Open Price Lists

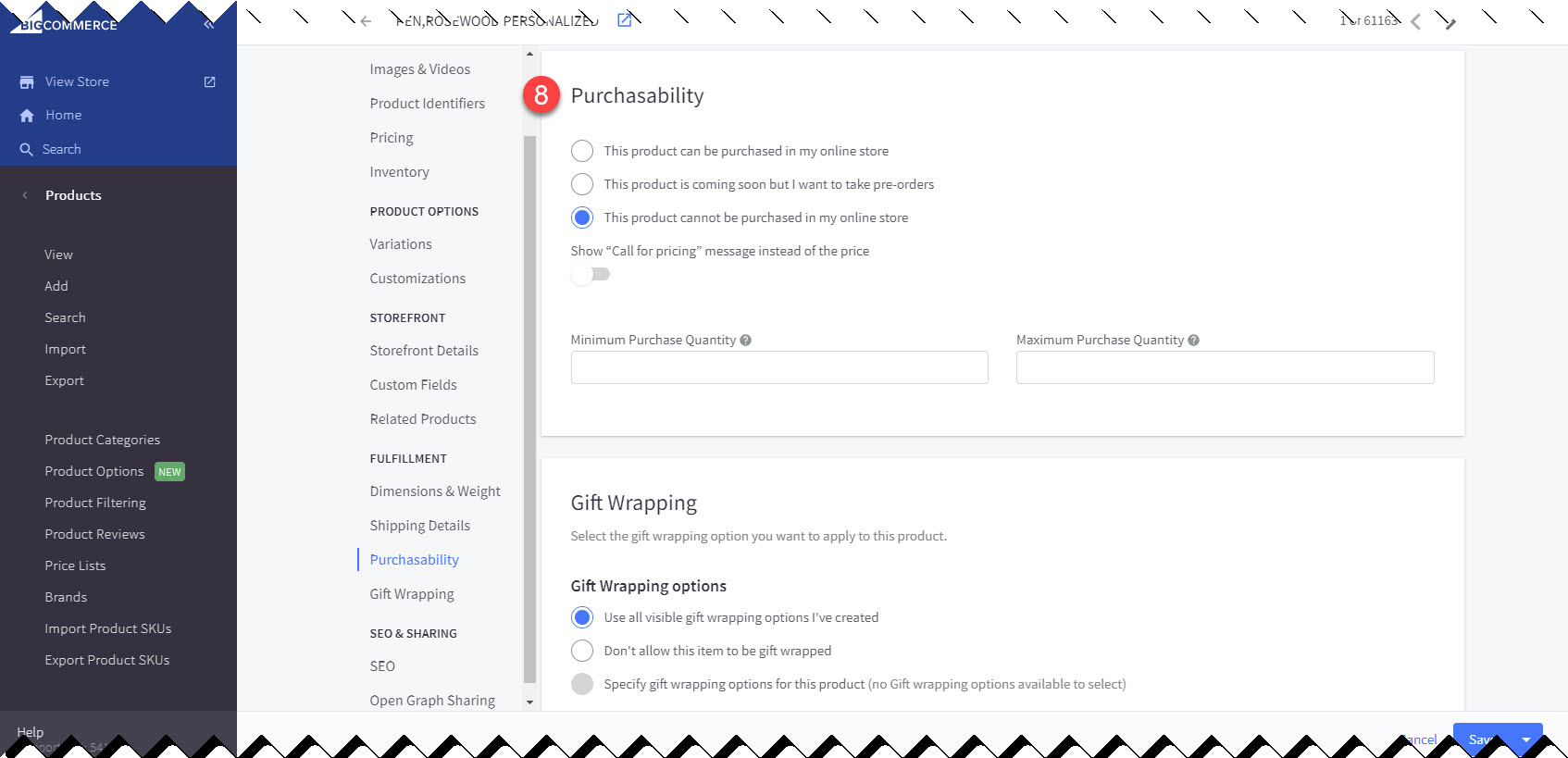coord(75,565)
